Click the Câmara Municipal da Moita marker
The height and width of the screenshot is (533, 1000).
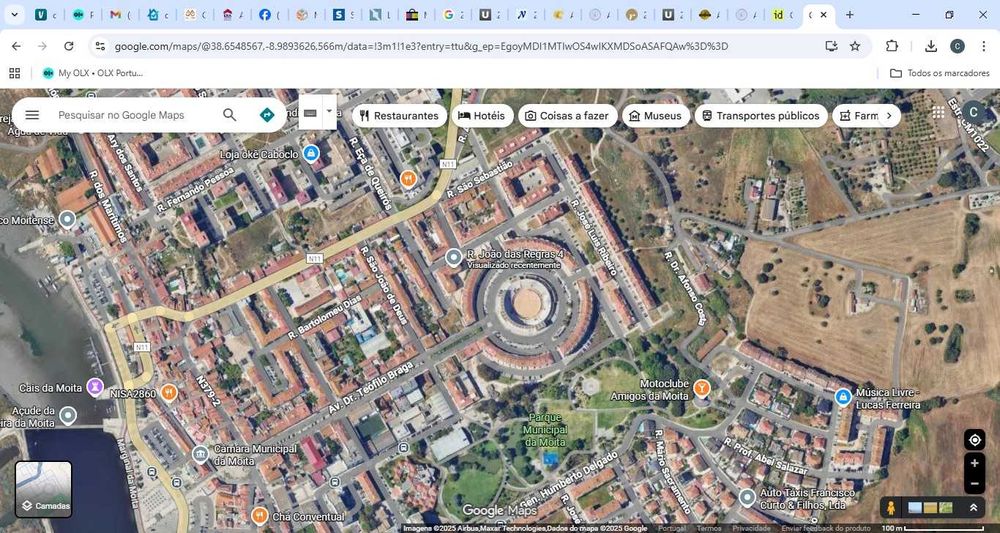200,455
